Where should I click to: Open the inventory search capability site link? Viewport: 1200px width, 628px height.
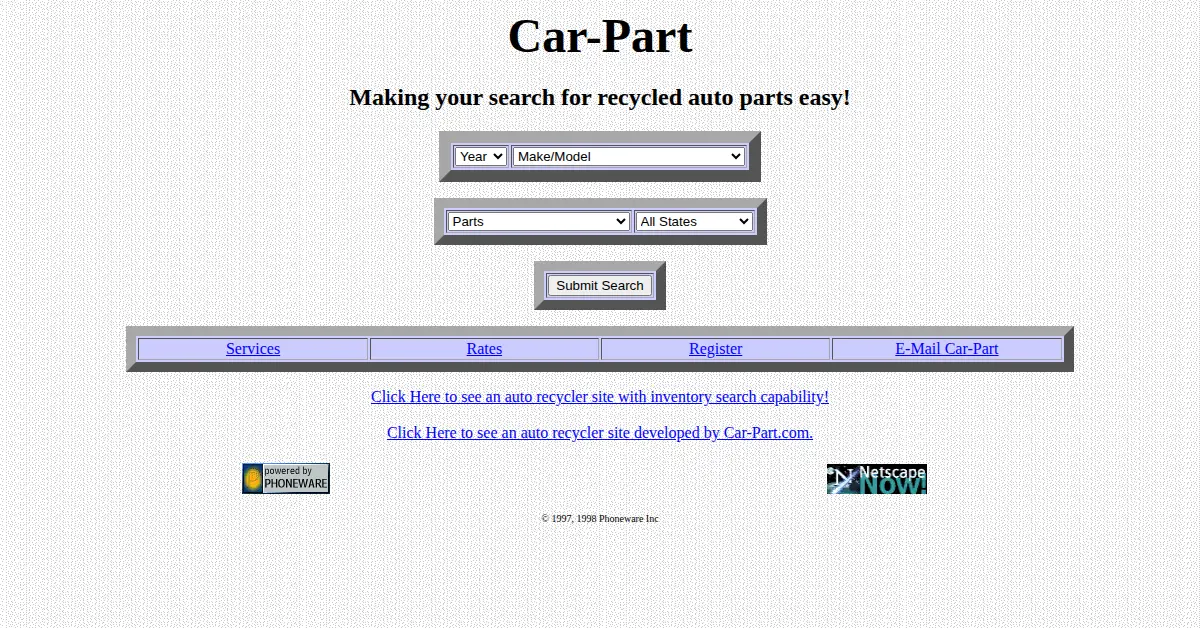[600, 397]
